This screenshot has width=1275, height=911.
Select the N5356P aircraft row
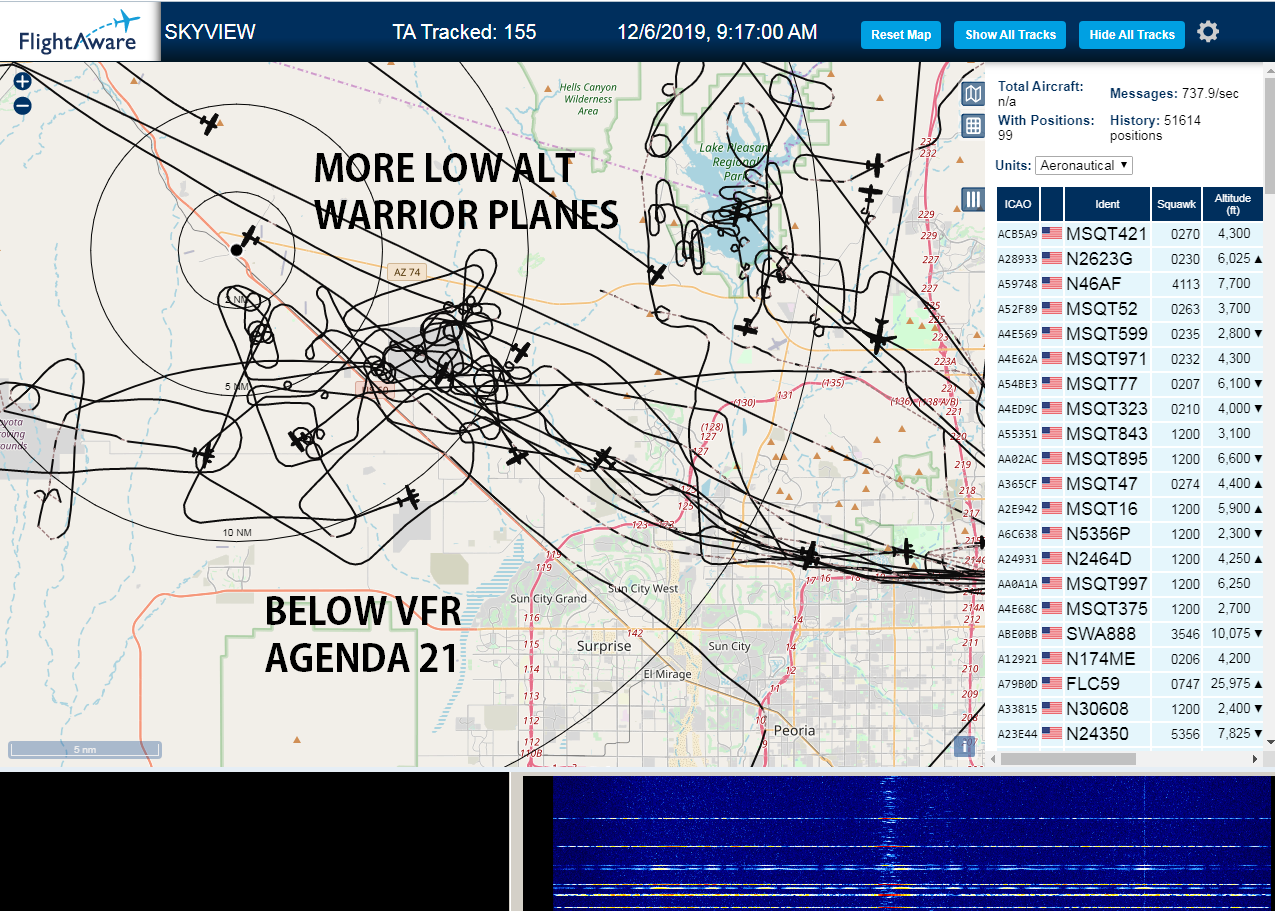pyautogui.click(x=1130, y=533)
